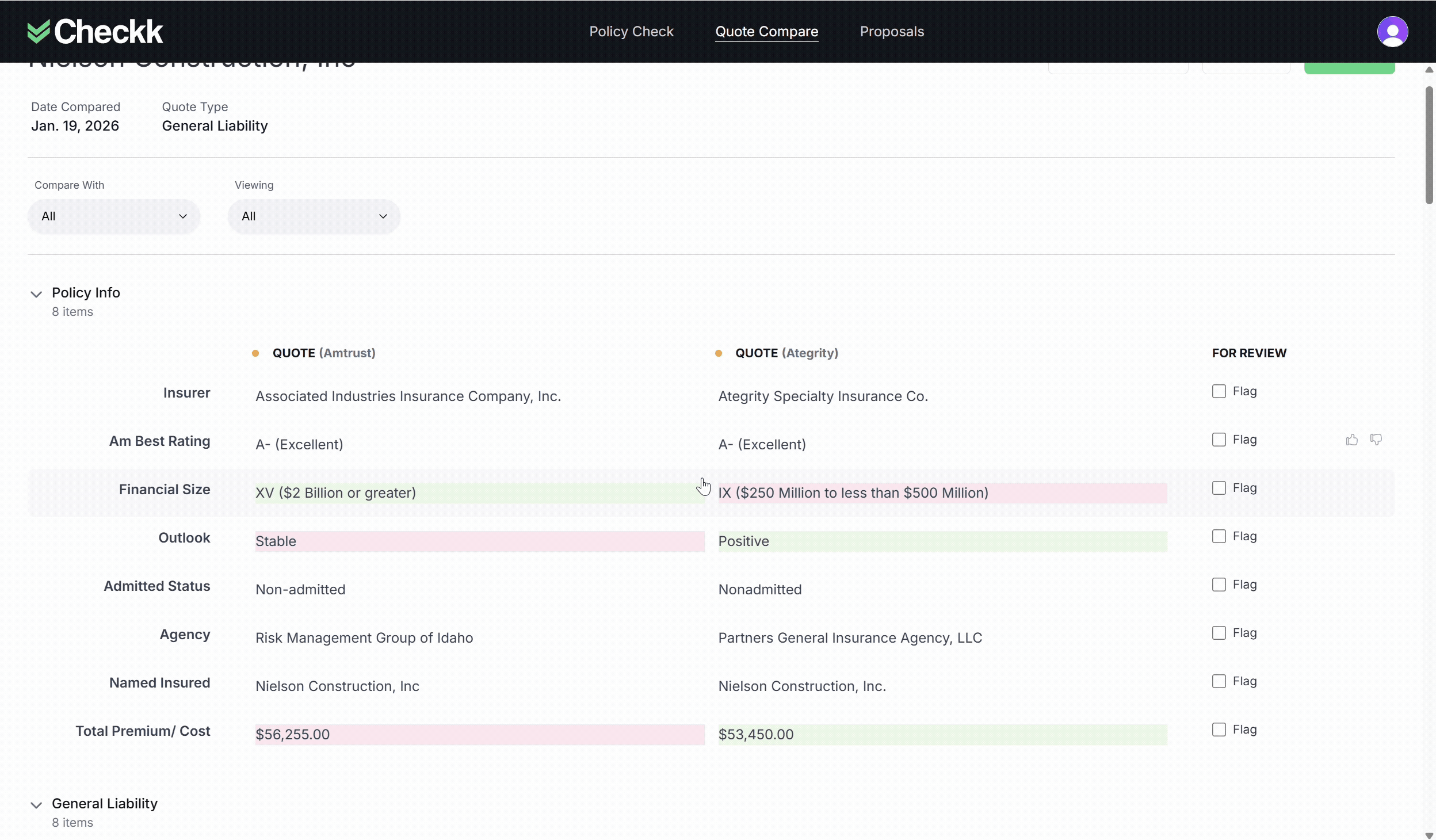Click the scrollbar down arrow
The image size is (1436, 840).
tap(1429, 835)
